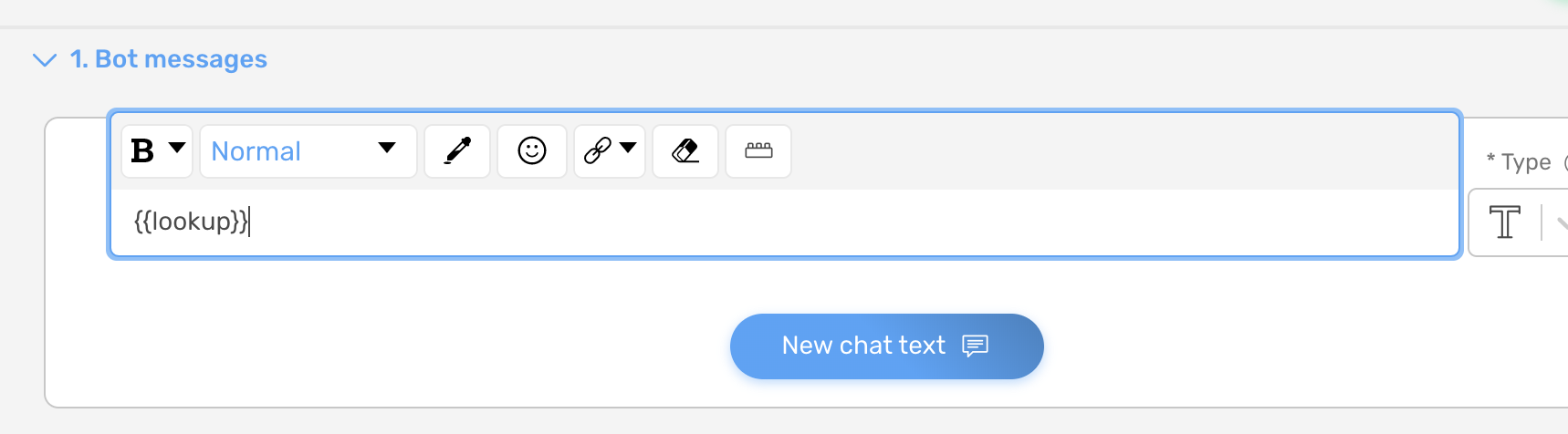Click directly on the {{lookup}} variable text
1568x434 pixels.
191,222
